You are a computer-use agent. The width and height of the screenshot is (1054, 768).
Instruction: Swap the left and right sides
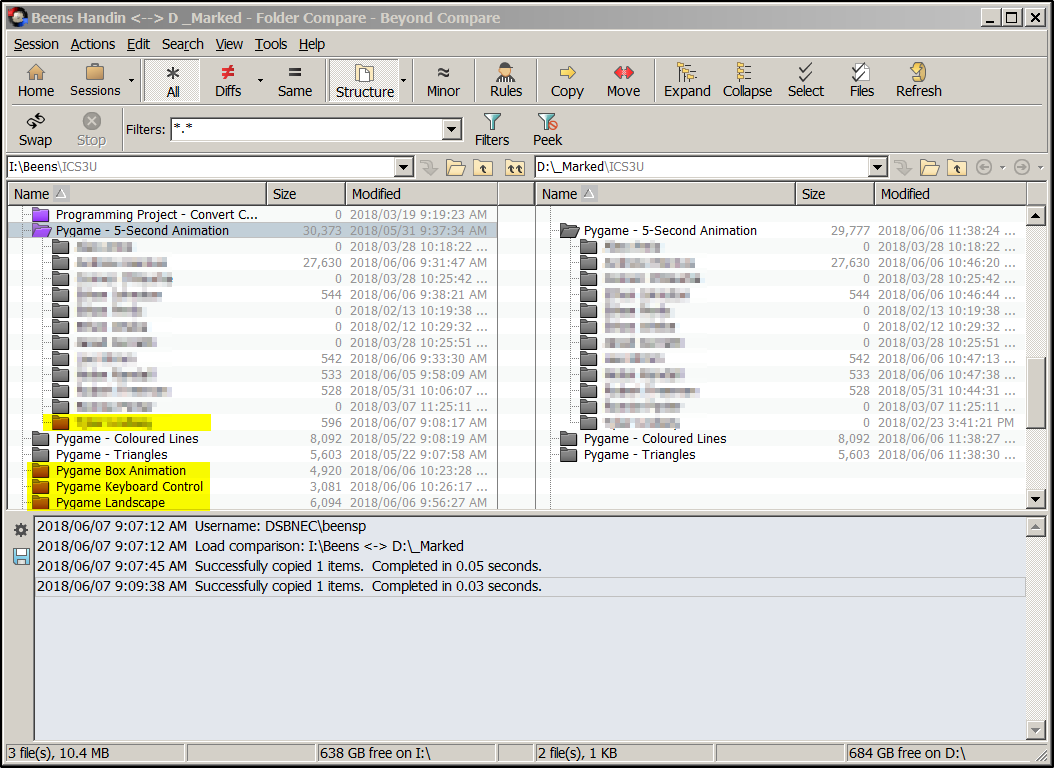click(x=35, y=130)
